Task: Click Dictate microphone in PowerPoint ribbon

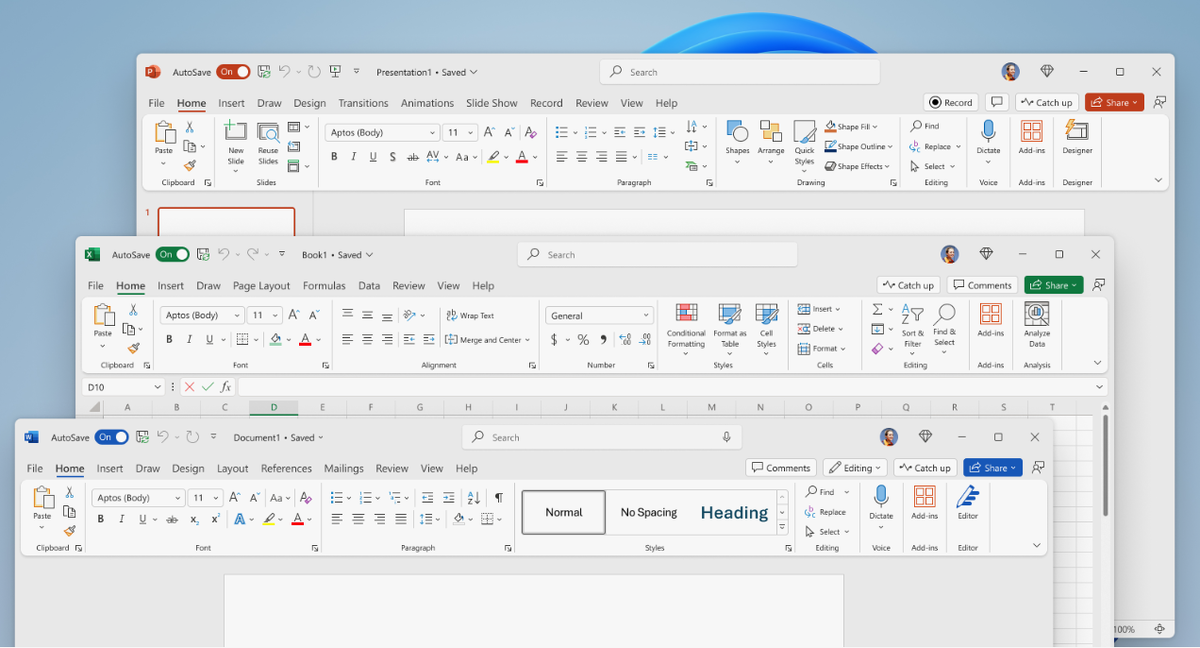Action: 988,137
